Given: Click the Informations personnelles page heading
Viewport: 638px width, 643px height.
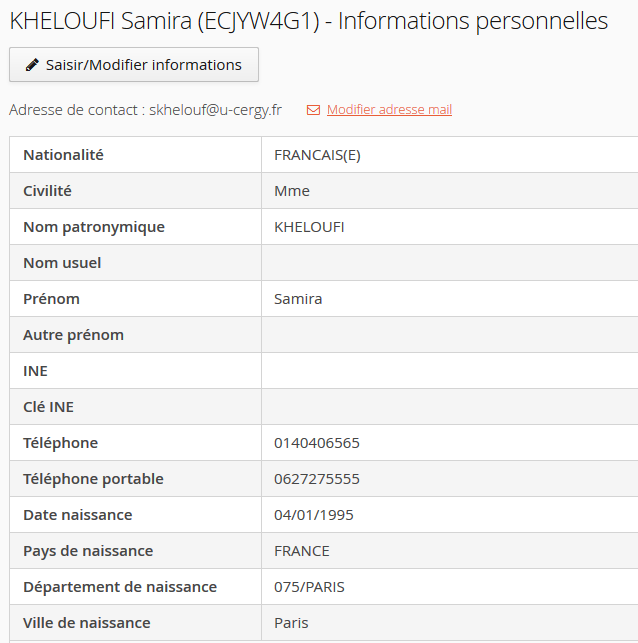Looking at the screenshot, I should [x=308, y=21].
